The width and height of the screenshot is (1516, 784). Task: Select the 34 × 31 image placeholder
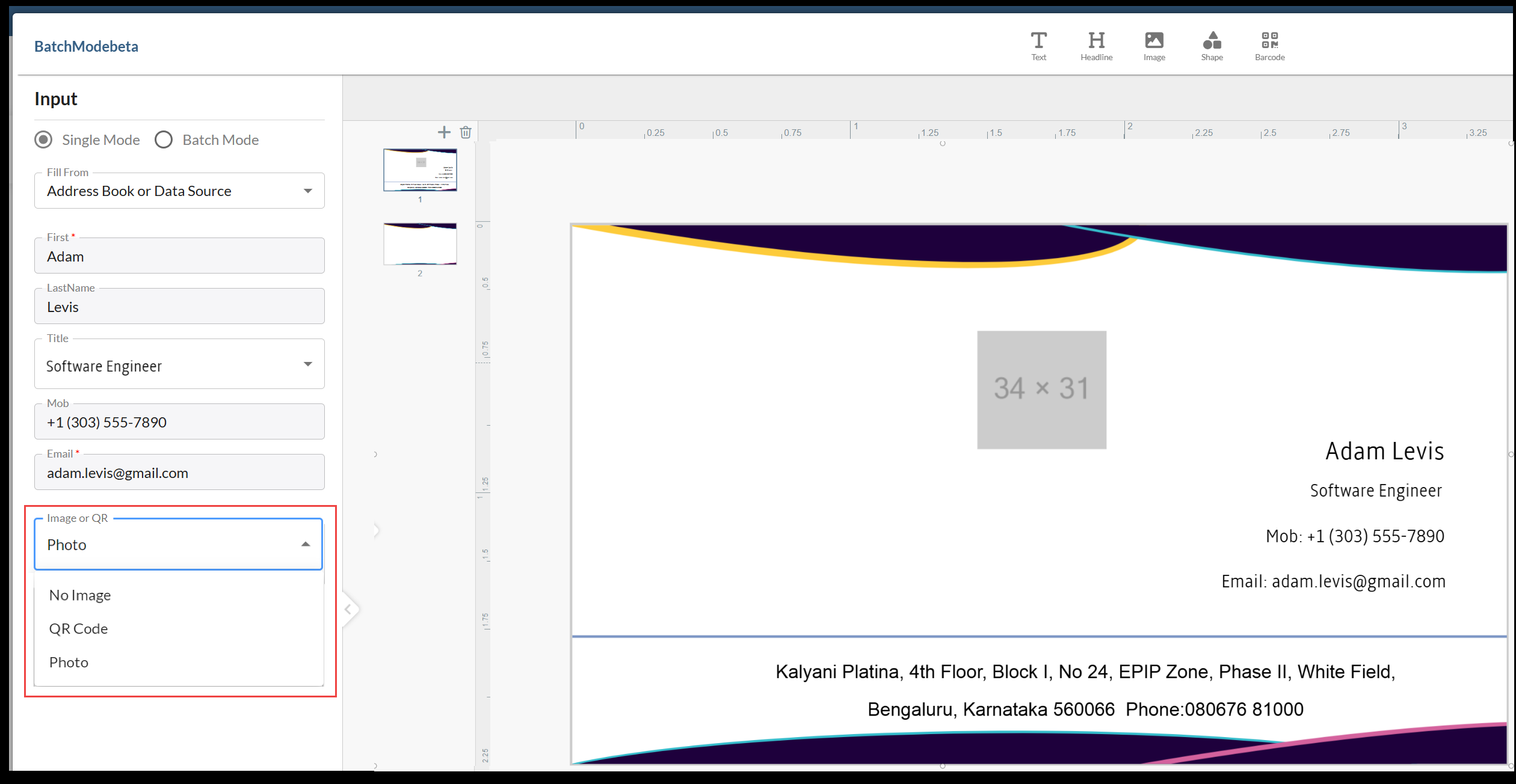pos(1041,390)
